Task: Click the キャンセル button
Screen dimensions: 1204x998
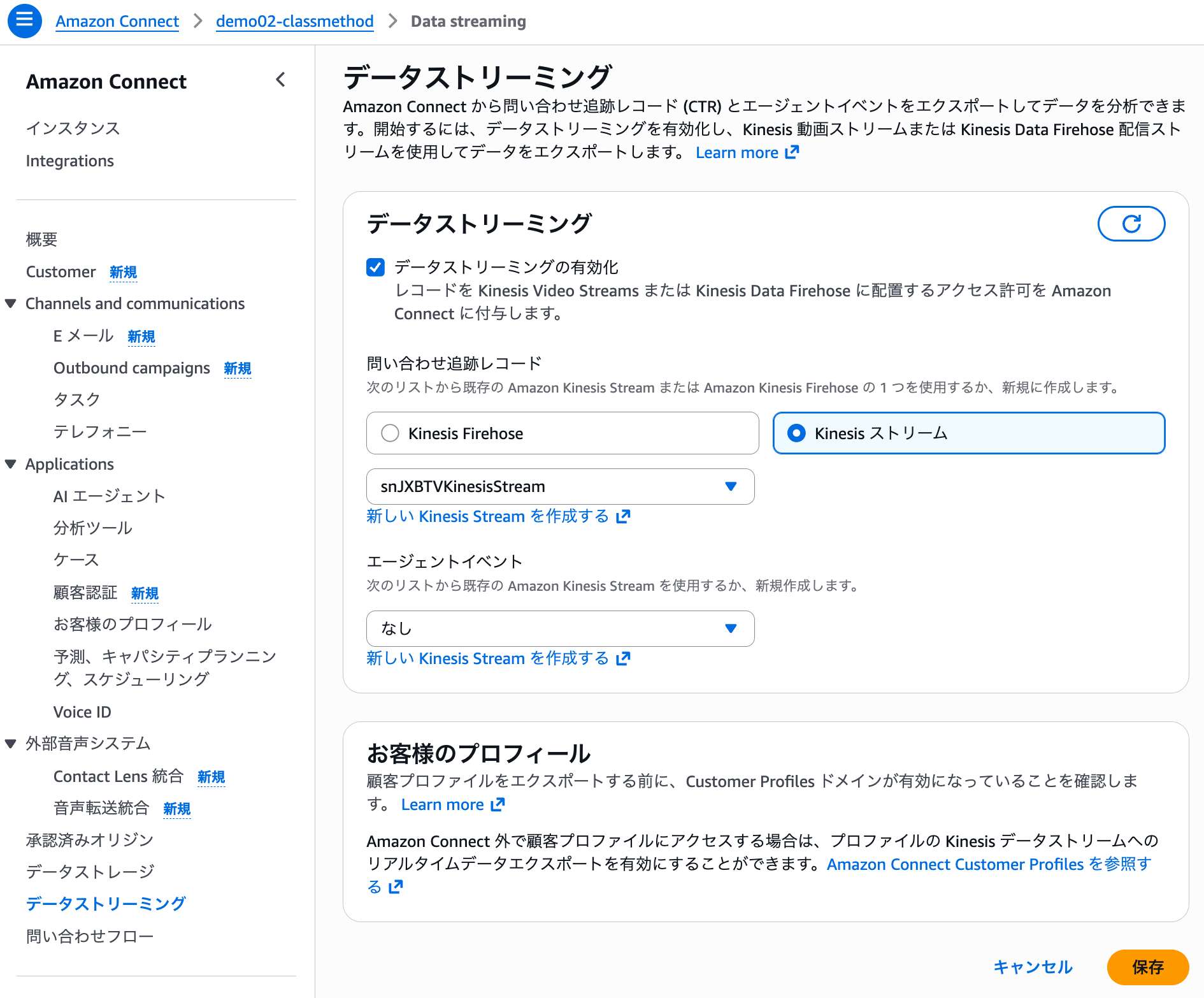Action: (1033, 967)
